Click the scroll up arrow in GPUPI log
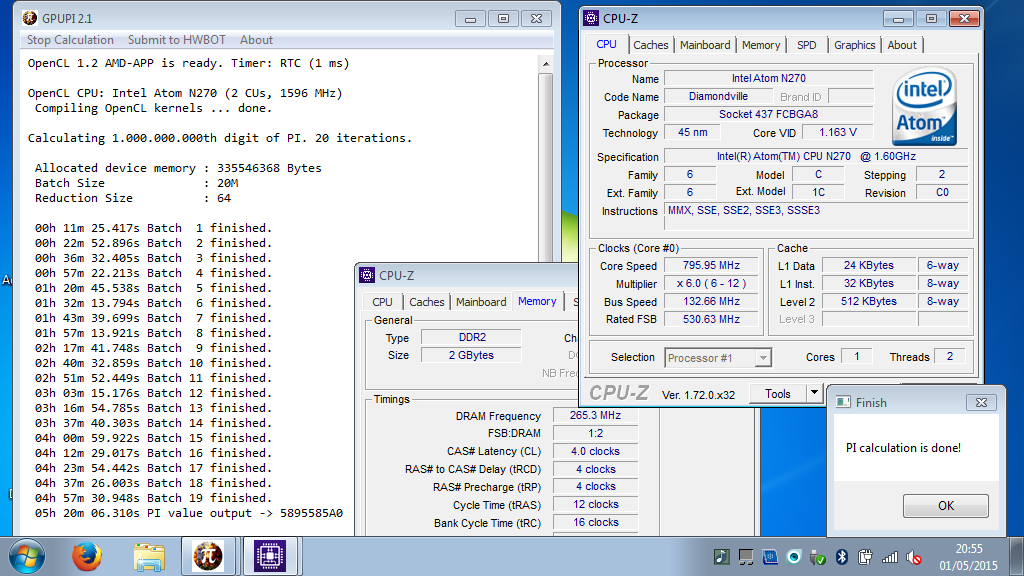Screen dimensions: 1024x576 (546, 64)
